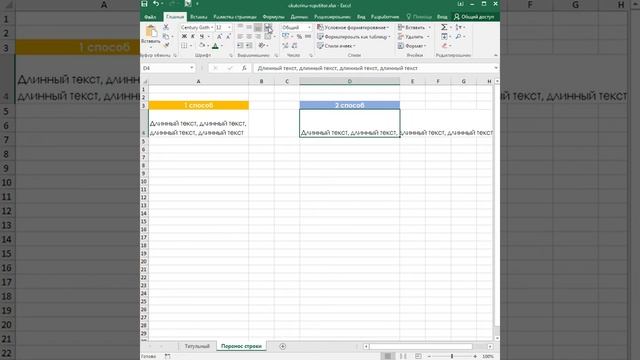Open the Формат cells dropdown
The width and height of the screenshot is (640, 360).
click(x=412, y=46)
